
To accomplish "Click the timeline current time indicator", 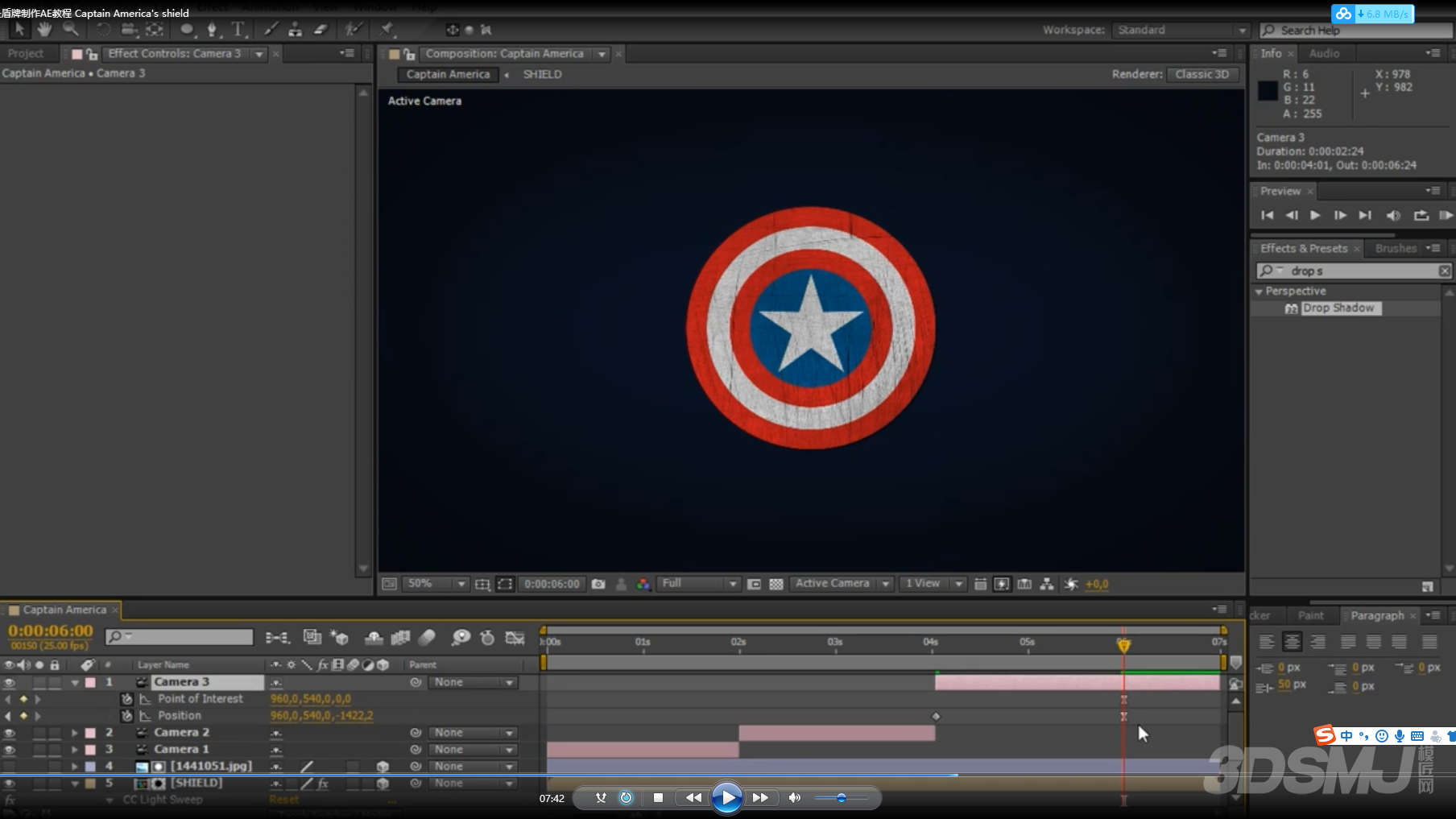I will (1123, 645).
